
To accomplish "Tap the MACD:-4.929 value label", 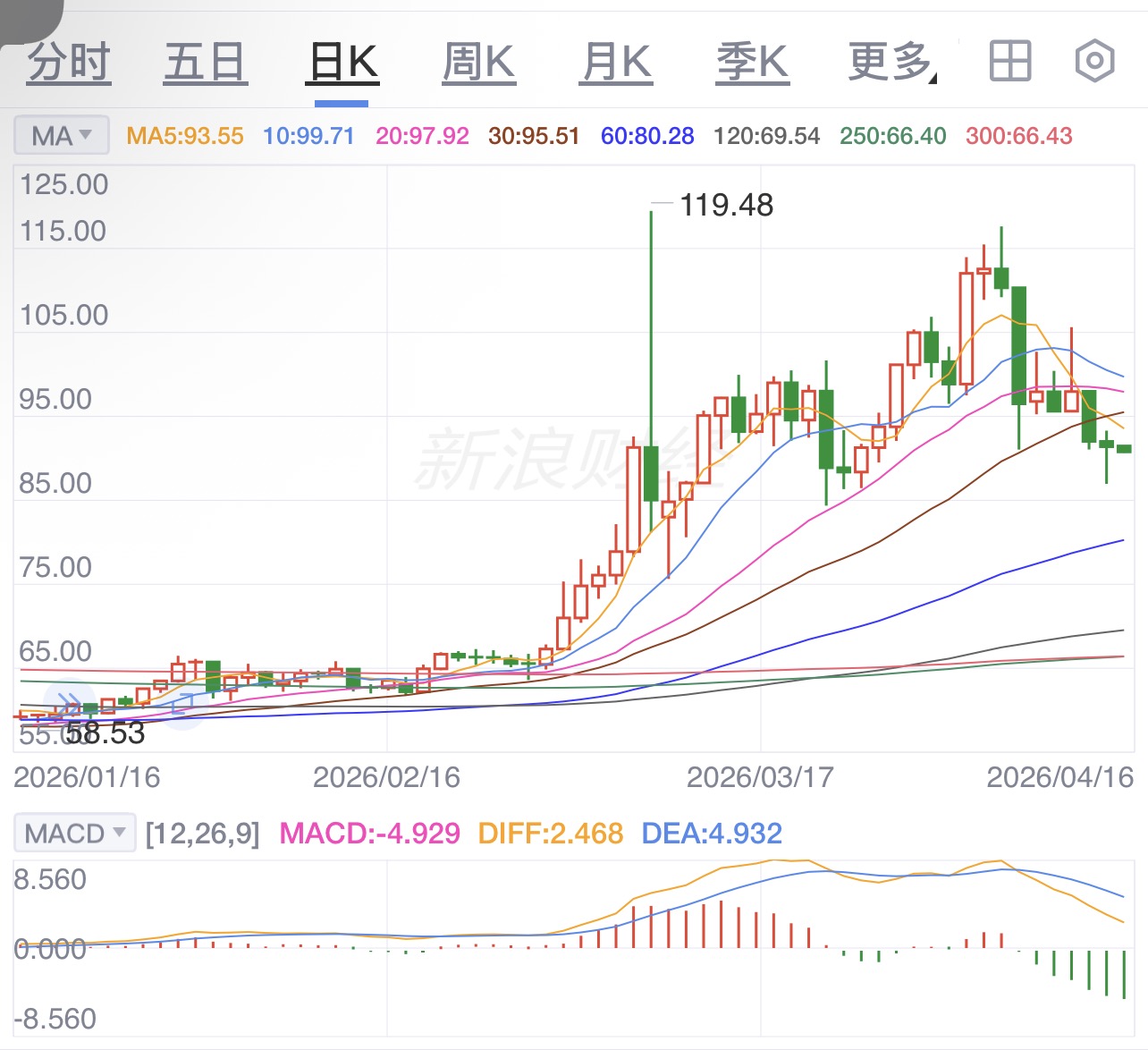I will click(369, 834).
